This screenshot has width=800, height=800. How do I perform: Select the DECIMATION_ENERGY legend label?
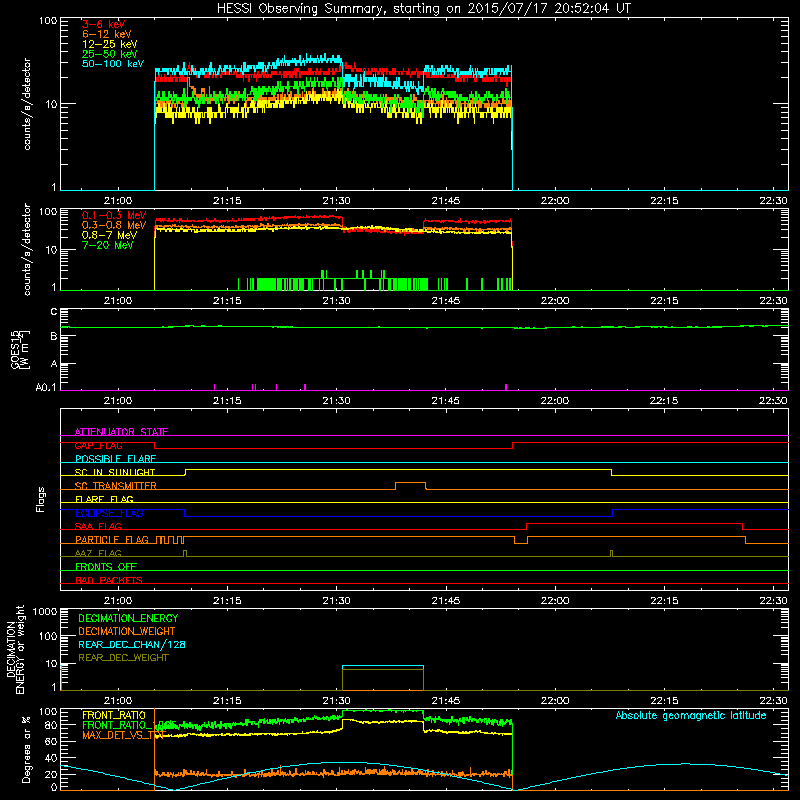128,618
